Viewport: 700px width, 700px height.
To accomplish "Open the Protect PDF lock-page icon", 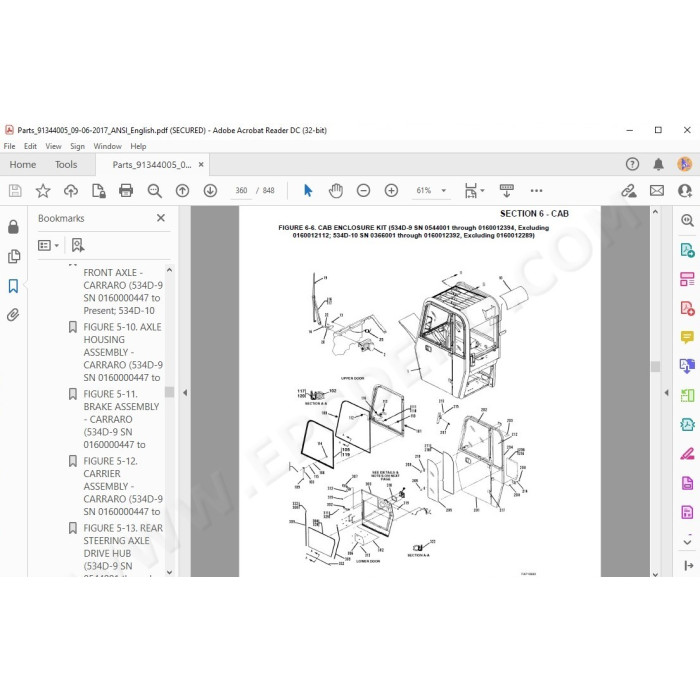I will 98,191.
